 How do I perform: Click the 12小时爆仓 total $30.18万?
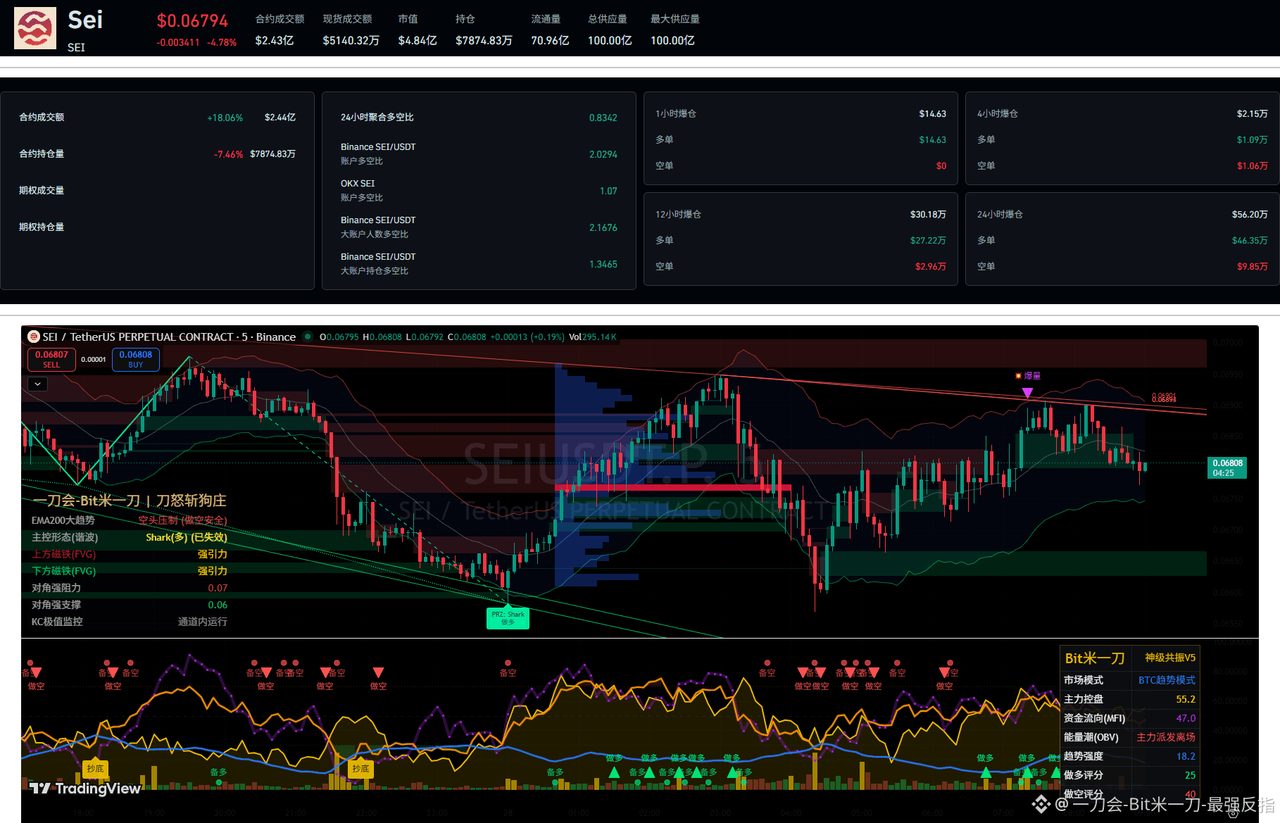point(928,214)
